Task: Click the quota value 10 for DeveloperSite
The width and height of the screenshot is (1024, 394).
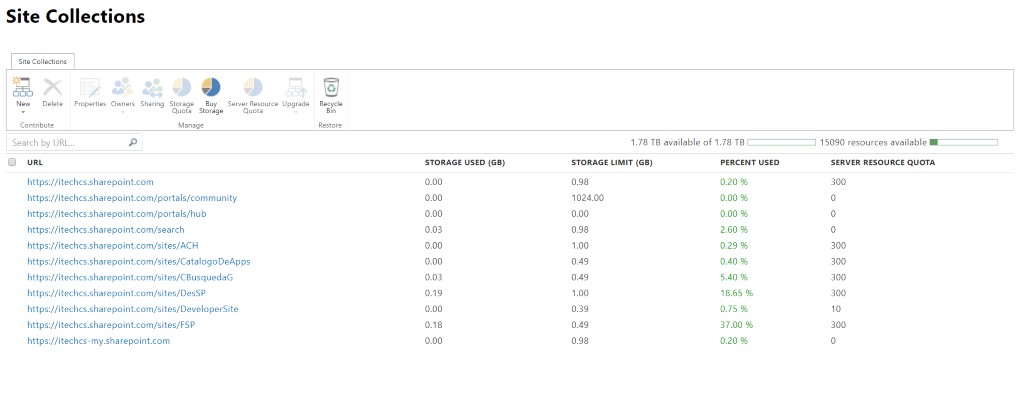Action: [x=836, y=309]
